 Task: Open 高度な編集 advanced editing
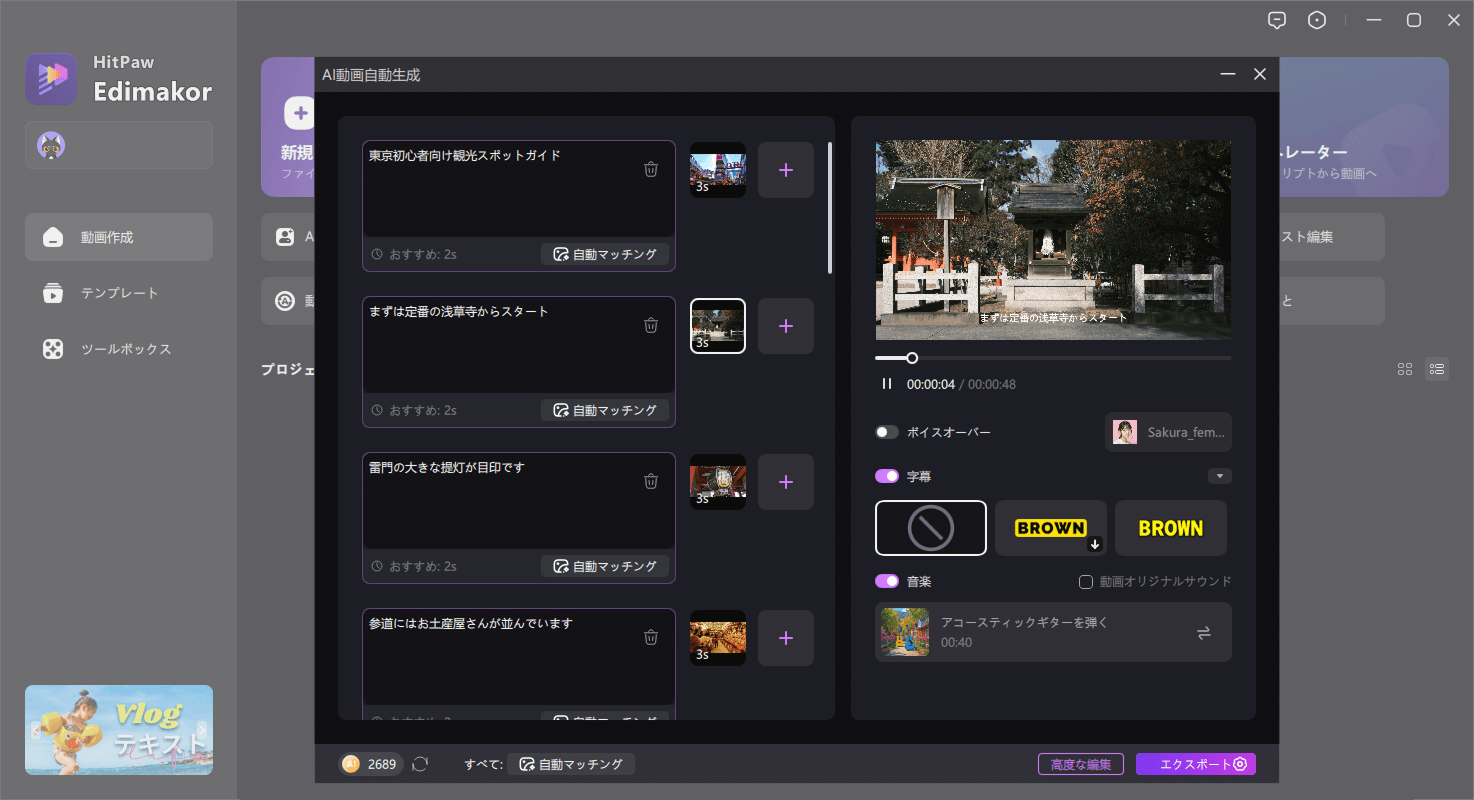coord(1081,764)
